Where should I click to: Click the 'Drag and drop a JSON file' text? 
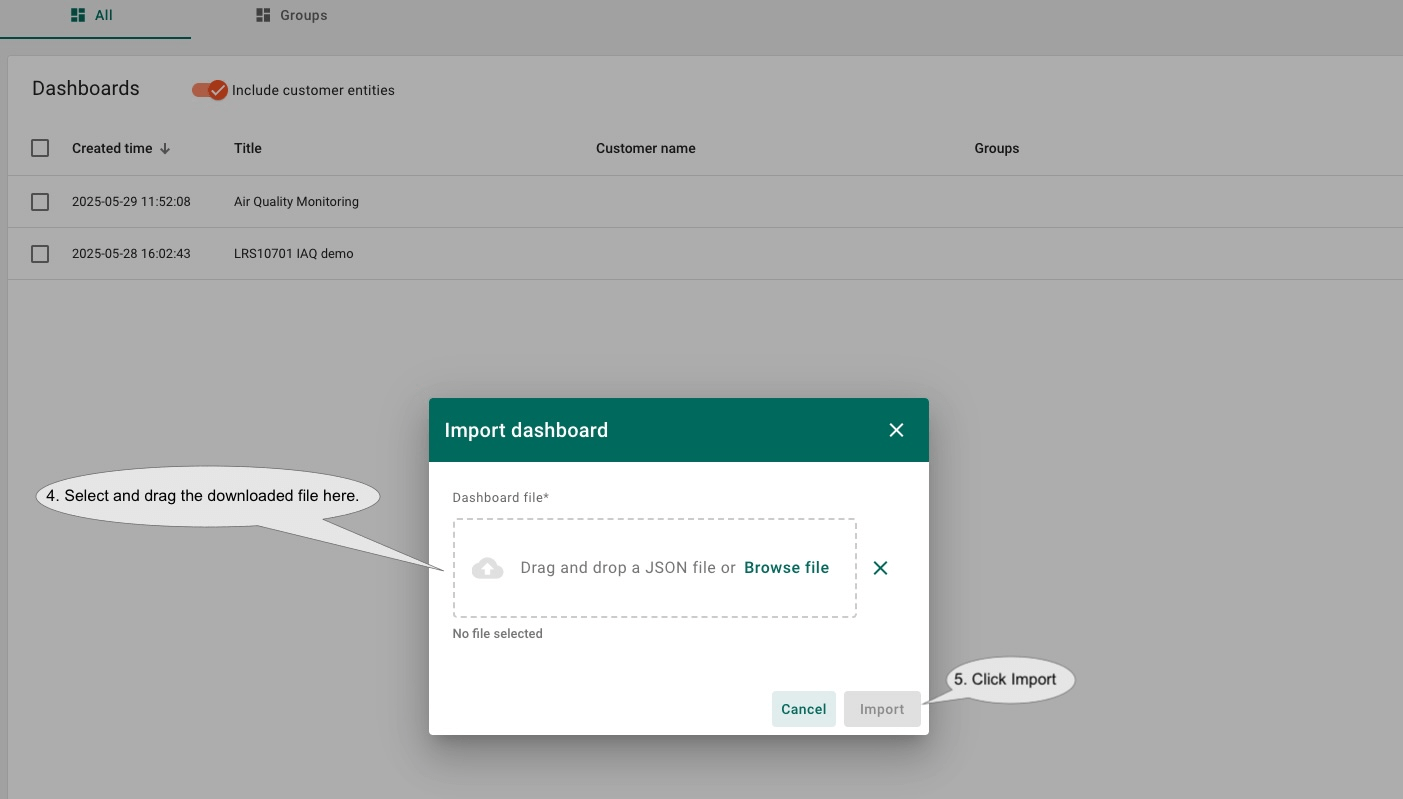click(627, 568)
